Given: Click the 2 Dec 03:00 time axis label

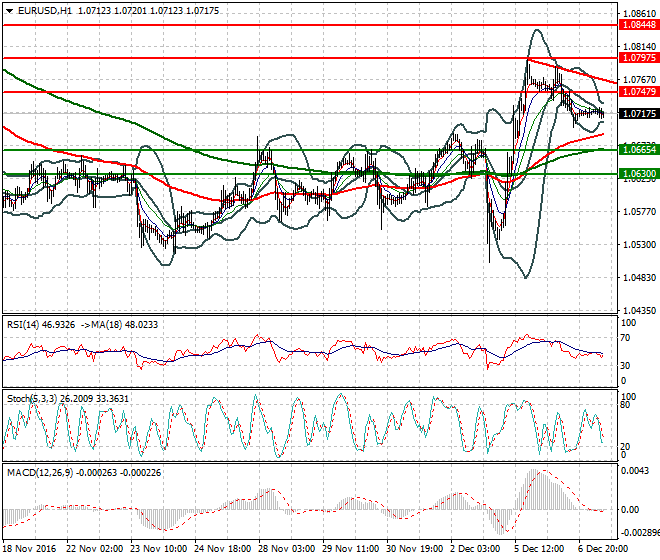Looking at the screenshot, I should point(476,549).
